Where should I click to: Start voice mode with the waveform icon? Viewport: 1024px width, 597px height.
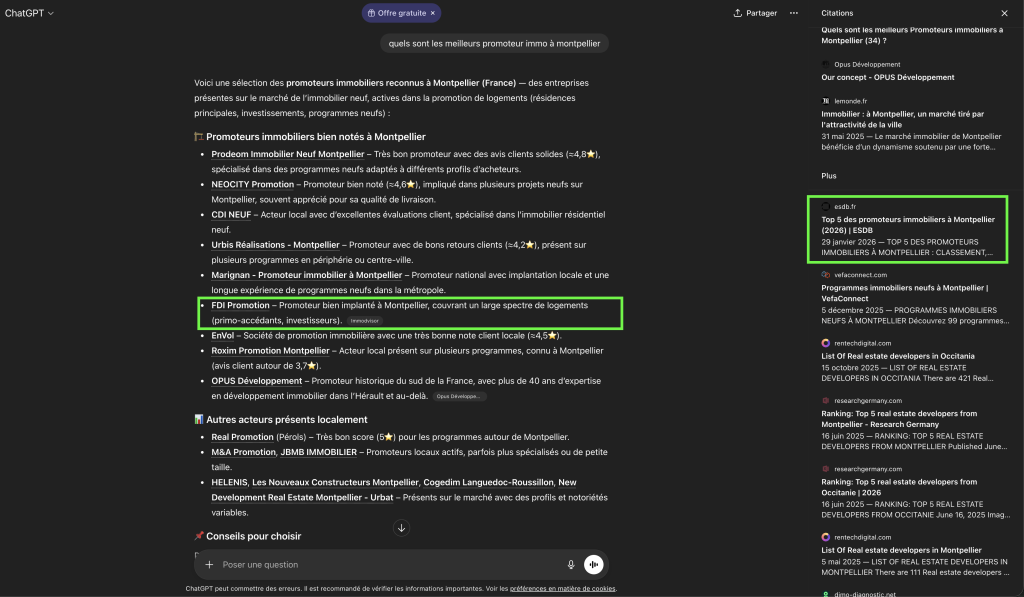[594, 565]
